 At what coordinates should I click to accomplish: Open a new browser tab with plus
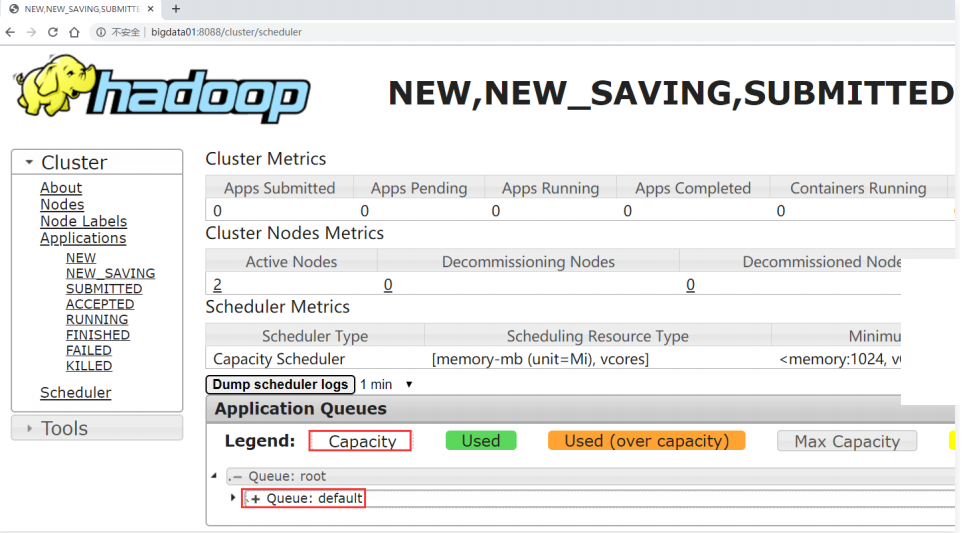[176, 9]
